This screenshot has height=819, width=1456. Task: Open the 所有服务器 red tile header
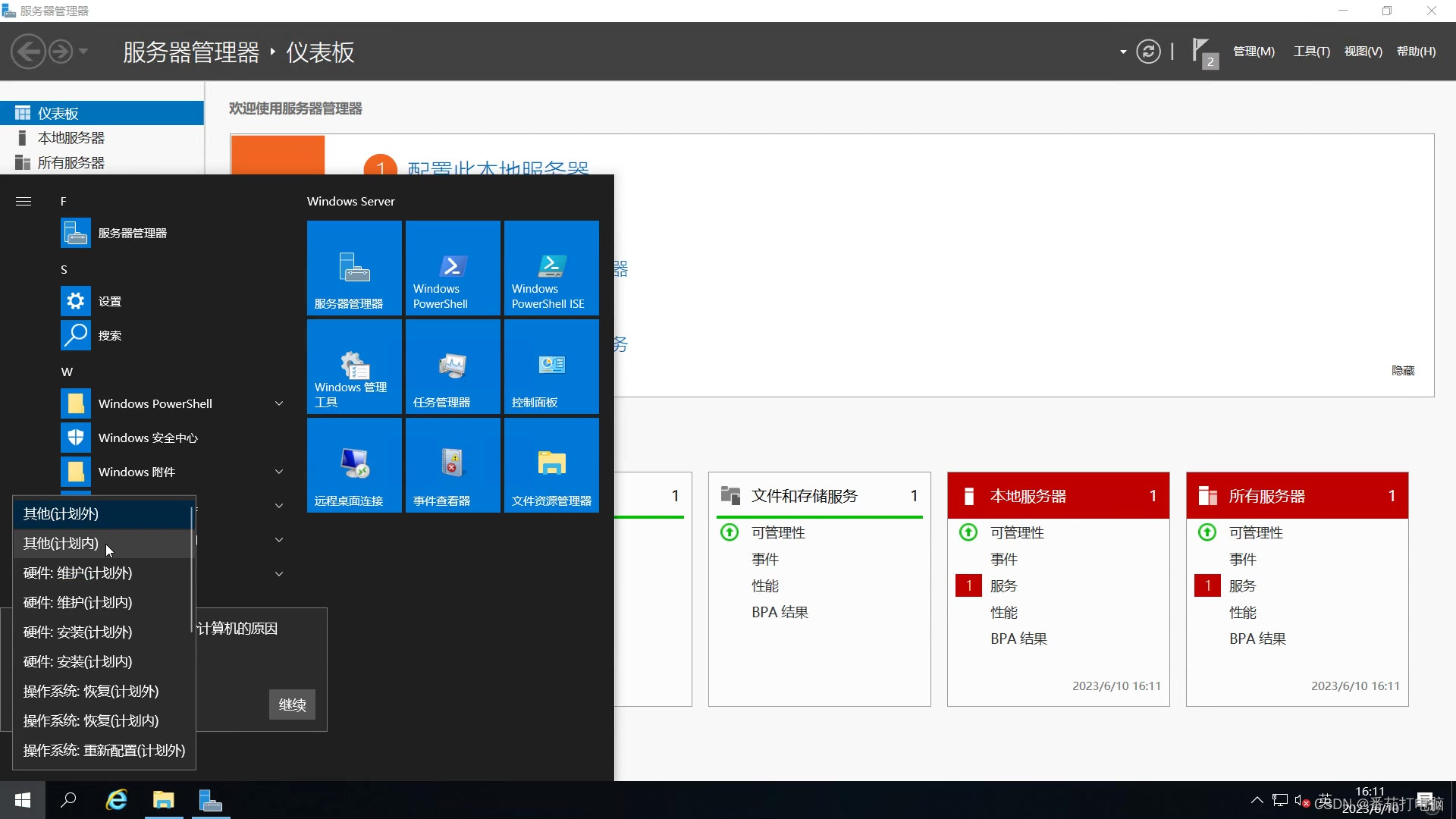(x=1297, y=495)
